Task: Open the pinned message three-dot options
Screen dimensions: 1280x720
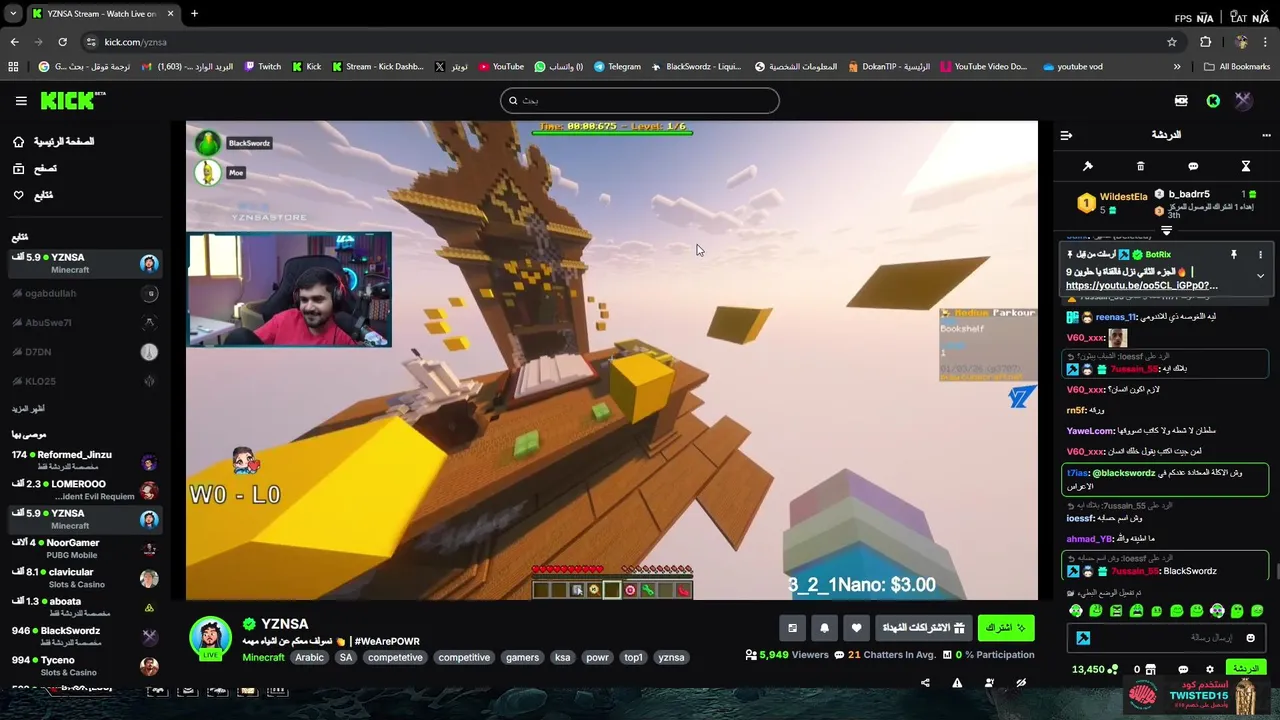Action: [x=1260, y=255]
